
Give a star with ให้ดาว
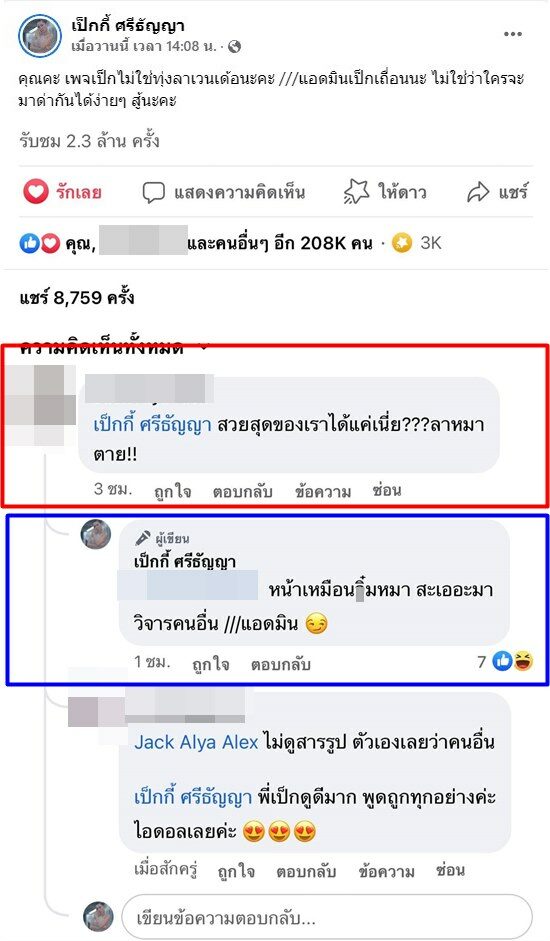[385, 192]
